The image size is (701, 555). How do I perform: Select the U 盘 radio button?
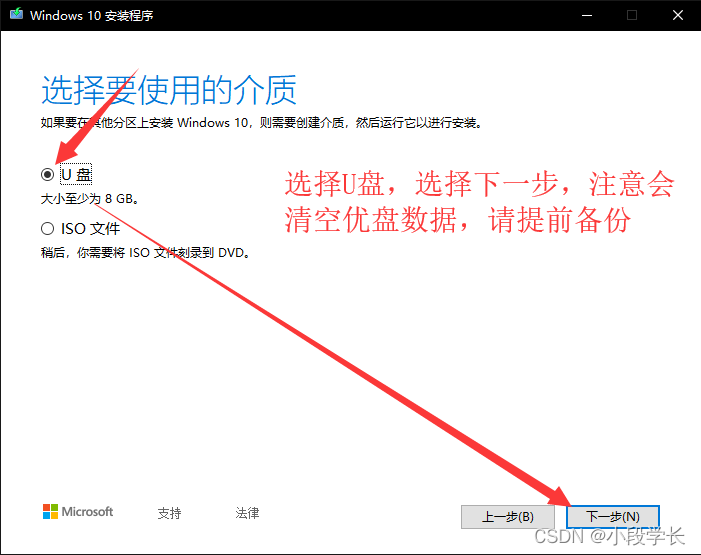click(x=47, y=174)
